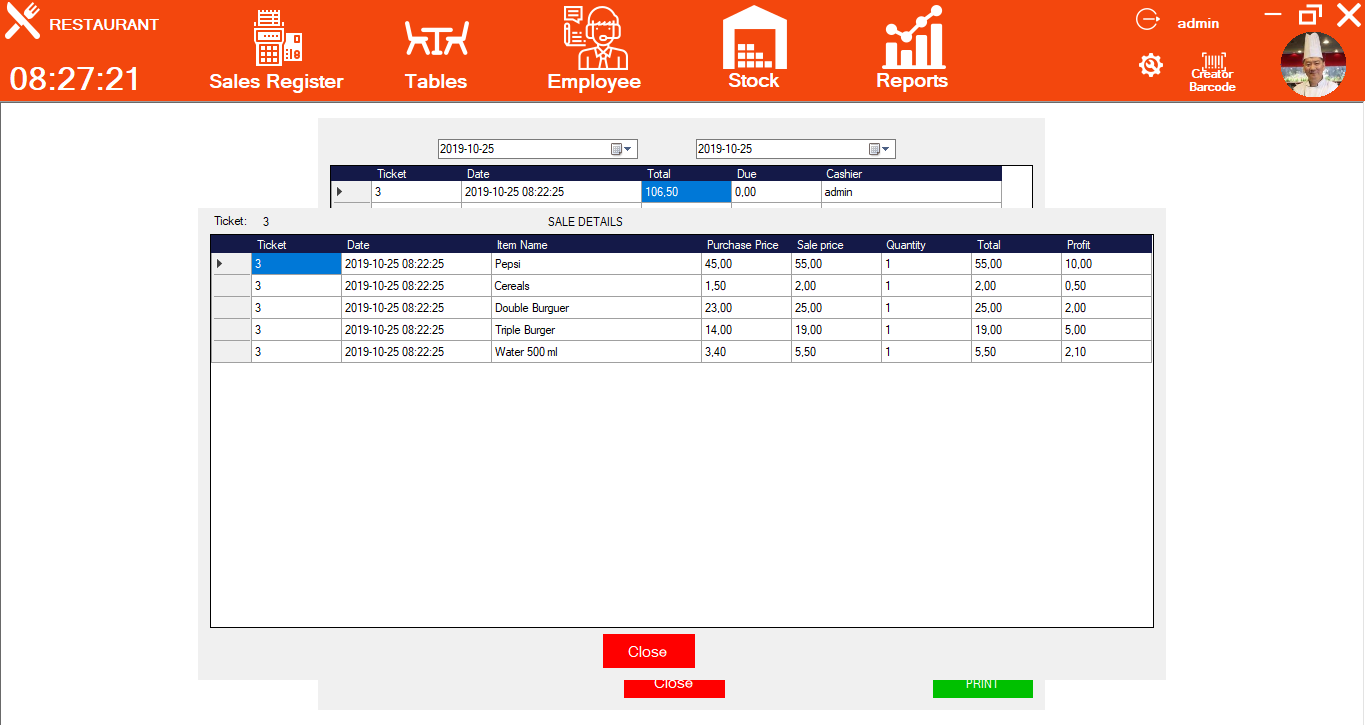Click the logout arrow icon
1365x725 pixels.
(1148, 18)
